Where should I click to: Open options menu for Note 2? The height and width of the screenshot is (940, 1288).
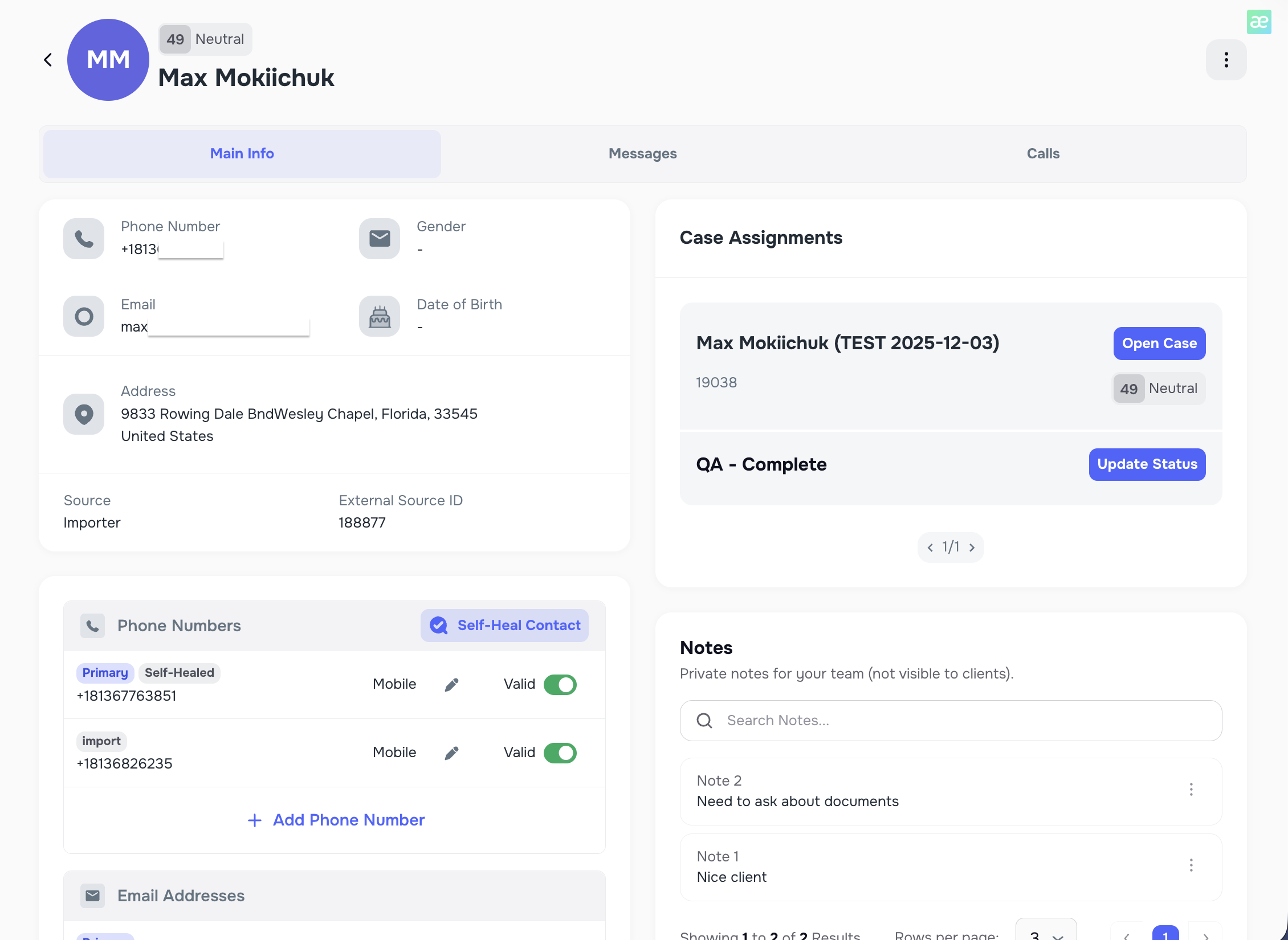coord(1191,790)
